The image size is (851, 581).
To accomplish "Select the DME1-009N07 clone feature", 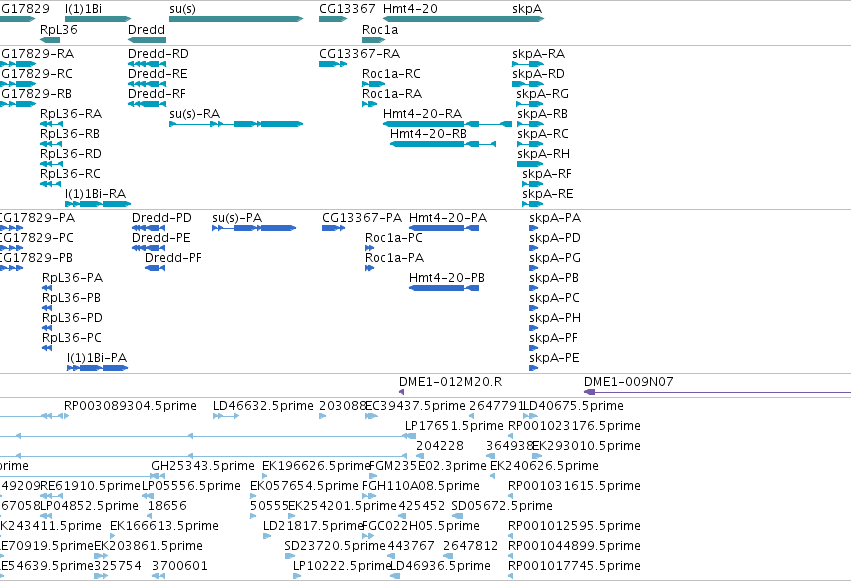I will click(x=717, y=392).
